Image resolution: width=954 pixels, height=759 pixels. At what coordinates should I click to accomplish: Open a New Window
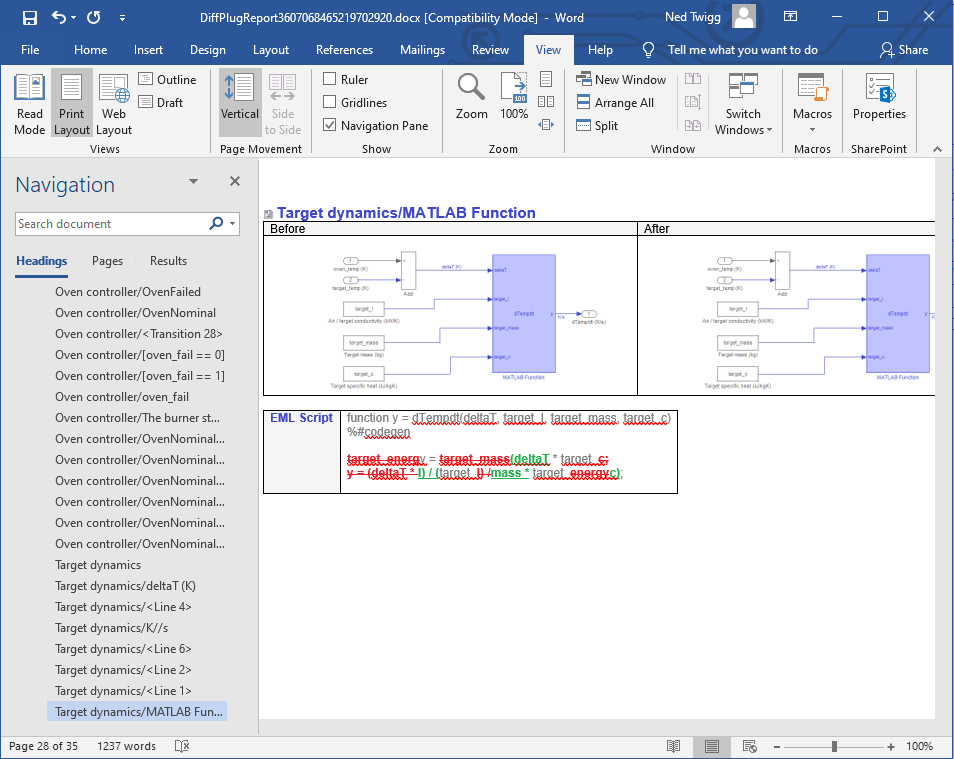[x=621, y=80]
